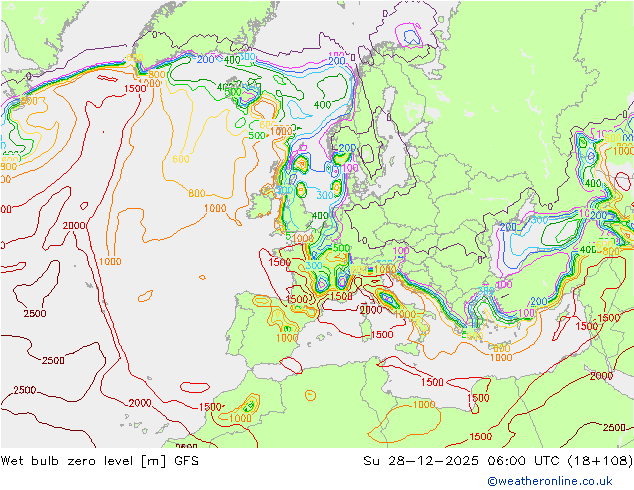634x490 pixels.
Task: Open the ©weatheronline.co.uk credit link
Action: click(x=549, y=481)
